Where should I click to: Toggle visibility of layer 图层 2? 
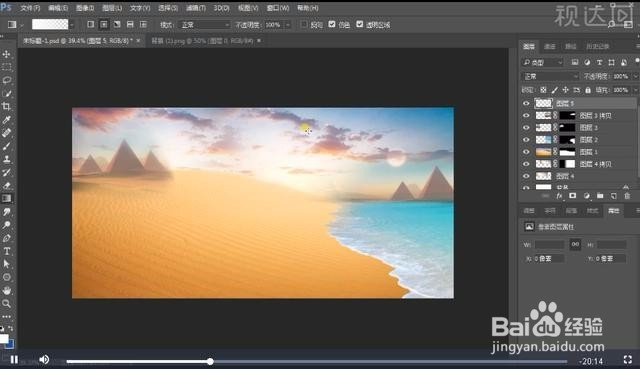pos(526,140)
